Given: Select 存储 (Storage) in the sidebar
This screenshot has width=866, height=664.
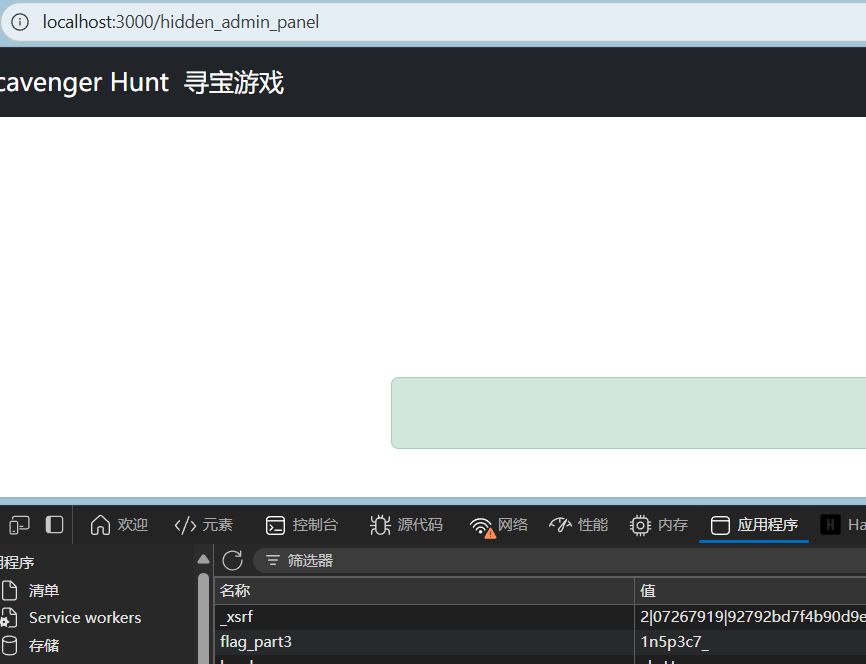Looking at the screenshot, I should tap(44, 646).
